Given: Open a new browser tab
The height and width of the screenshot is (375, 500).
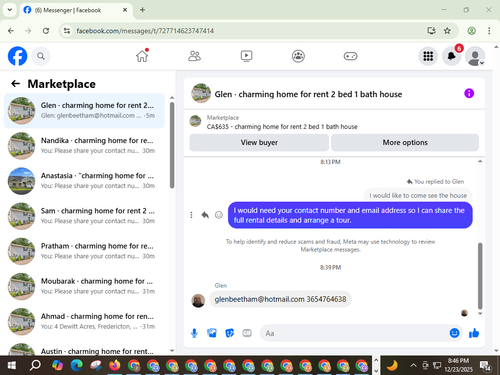Looking at the screenshot, I should coord(142,10).
